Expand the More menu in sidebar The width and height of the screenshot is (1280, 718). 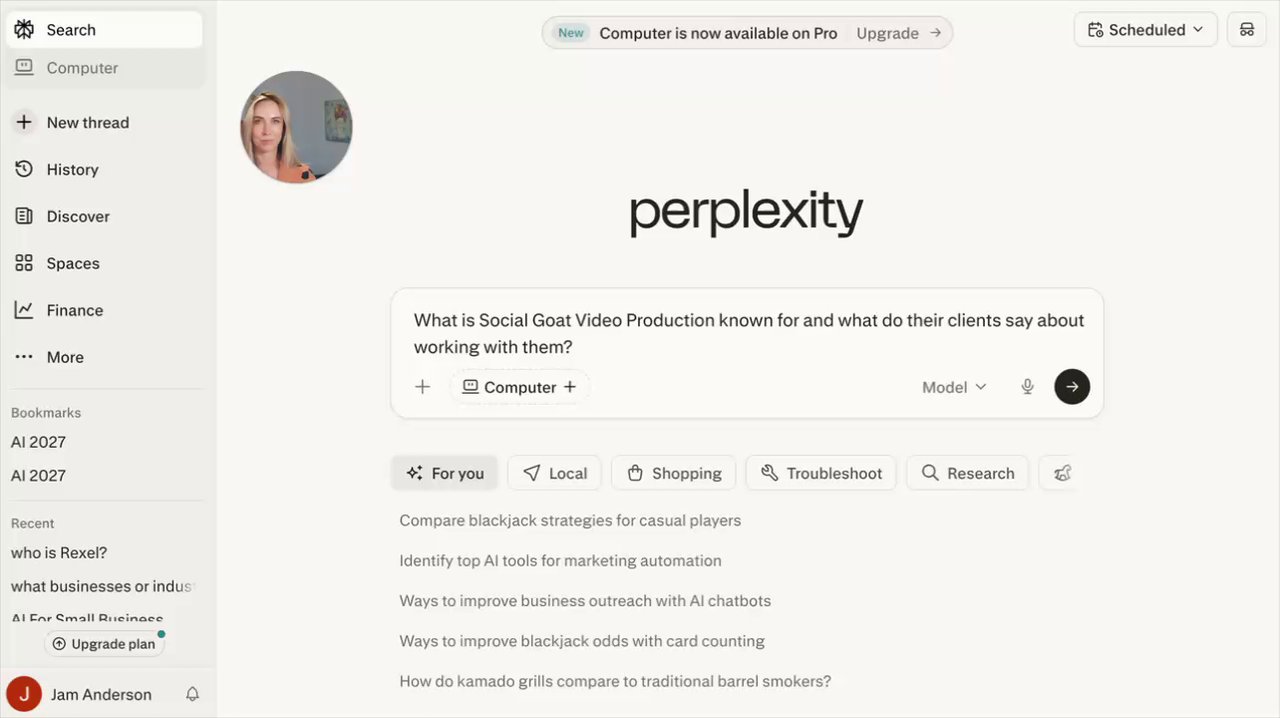(x=65, y=358)
